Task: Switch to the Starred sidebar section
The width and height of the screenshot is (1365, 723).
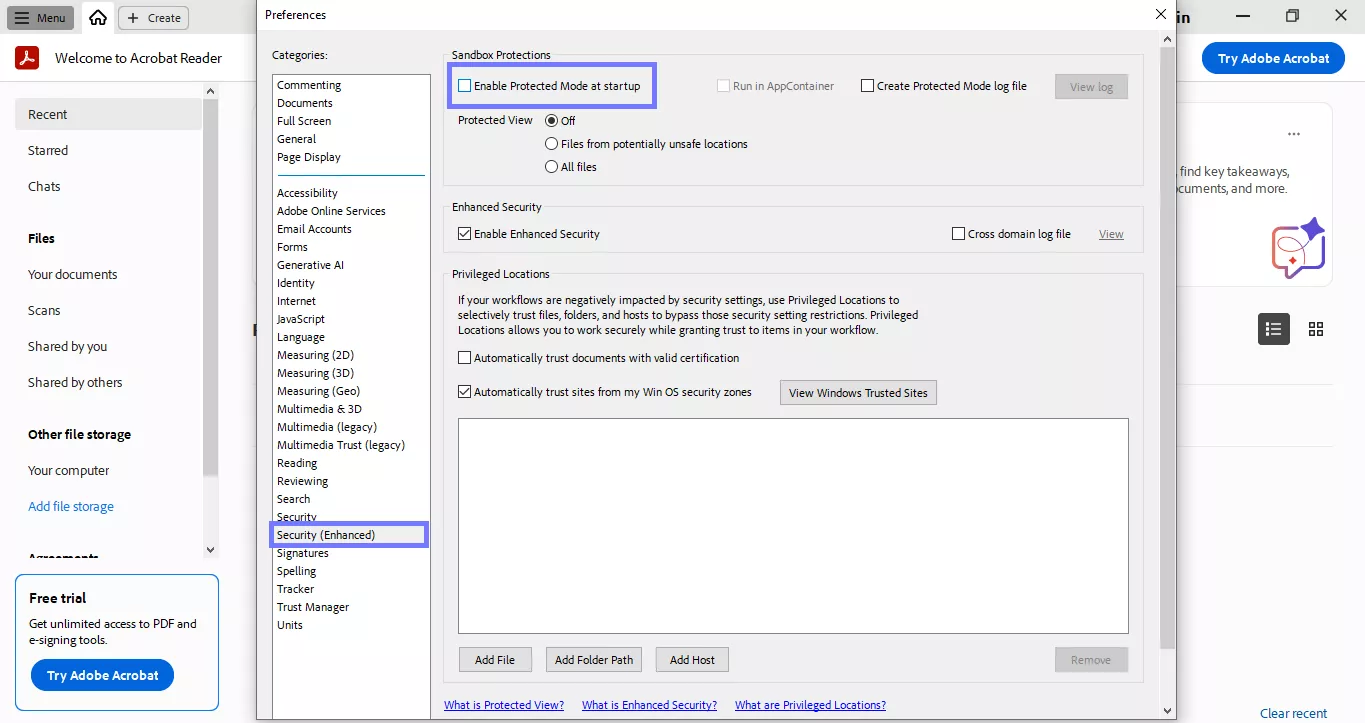Action: click(47, 150)
